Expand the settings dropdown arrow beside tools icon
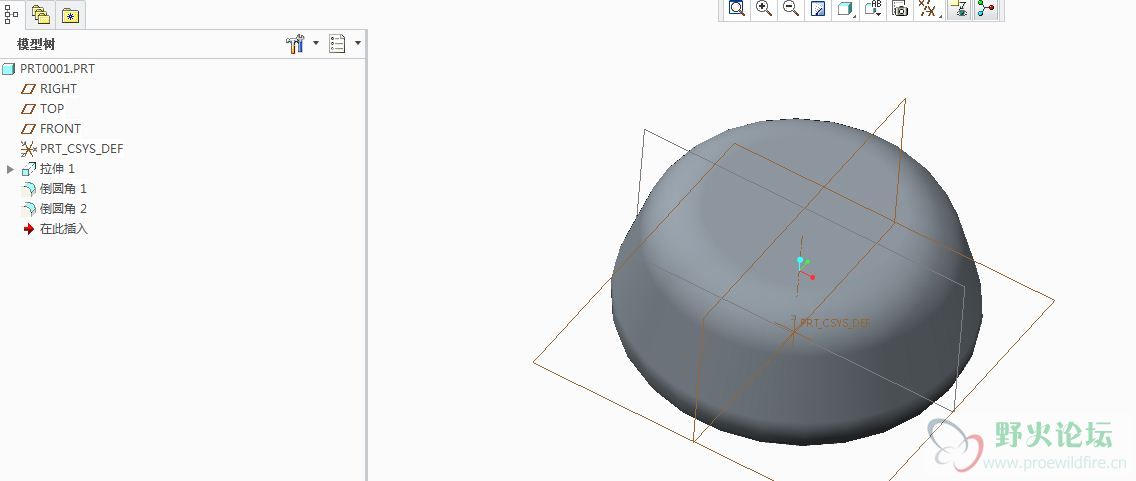1136x481 pixels. (x=316, y=43)
